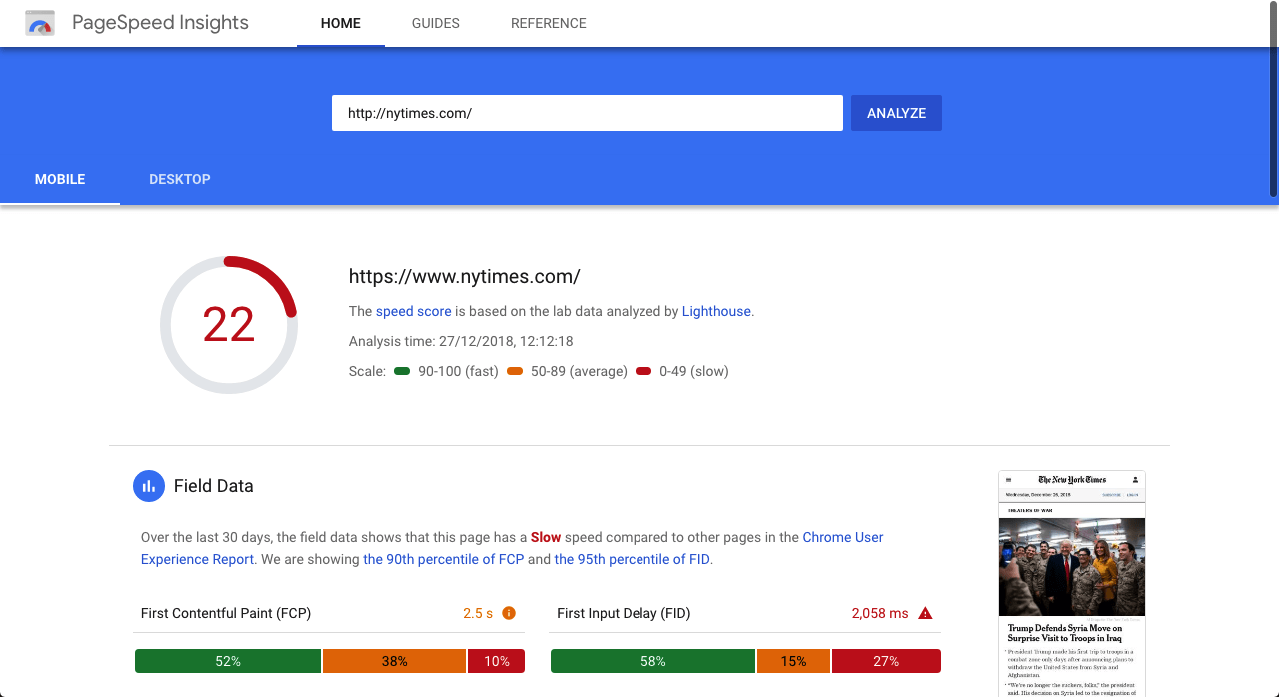The width and height of the screenshot is (1279, 697).
Task: Open the HOME tab
Action: pyautogui.click(x=340, y=23)
